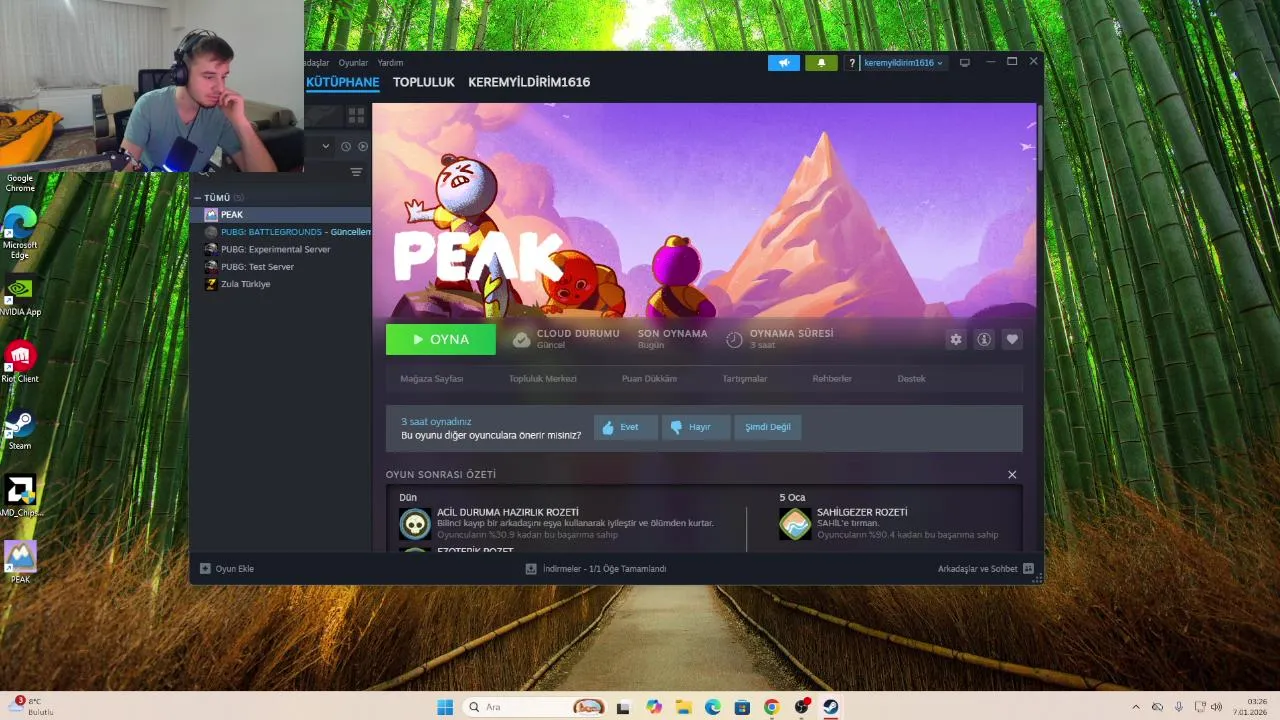Viewport: 1280px width, 720px height.
Task: Open Microsoft Store from the taskbar
Action: tap(742, 707)
